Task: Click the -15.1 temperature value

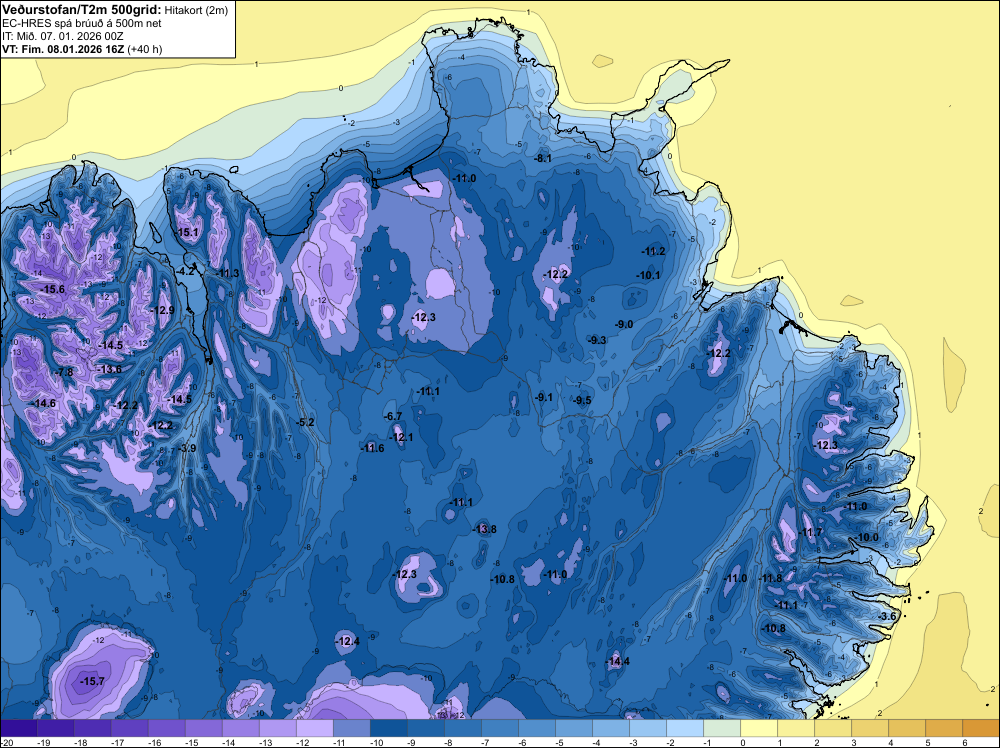Action: point(186,233)
